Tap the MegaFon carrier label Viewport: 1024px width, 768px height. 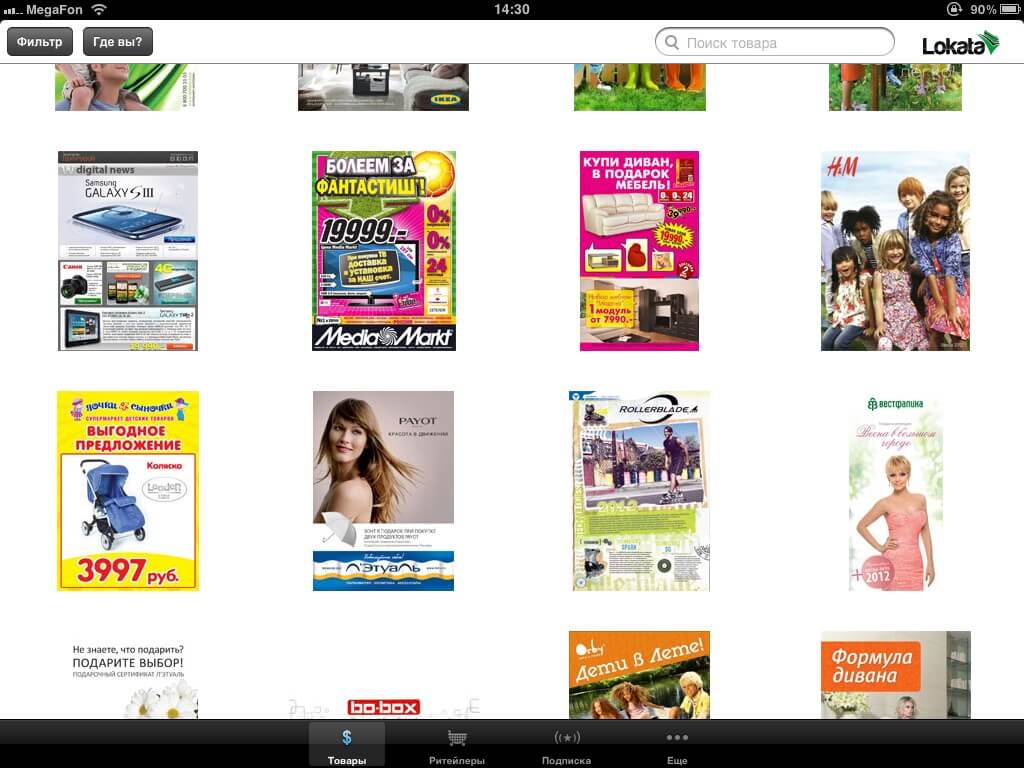54,10
